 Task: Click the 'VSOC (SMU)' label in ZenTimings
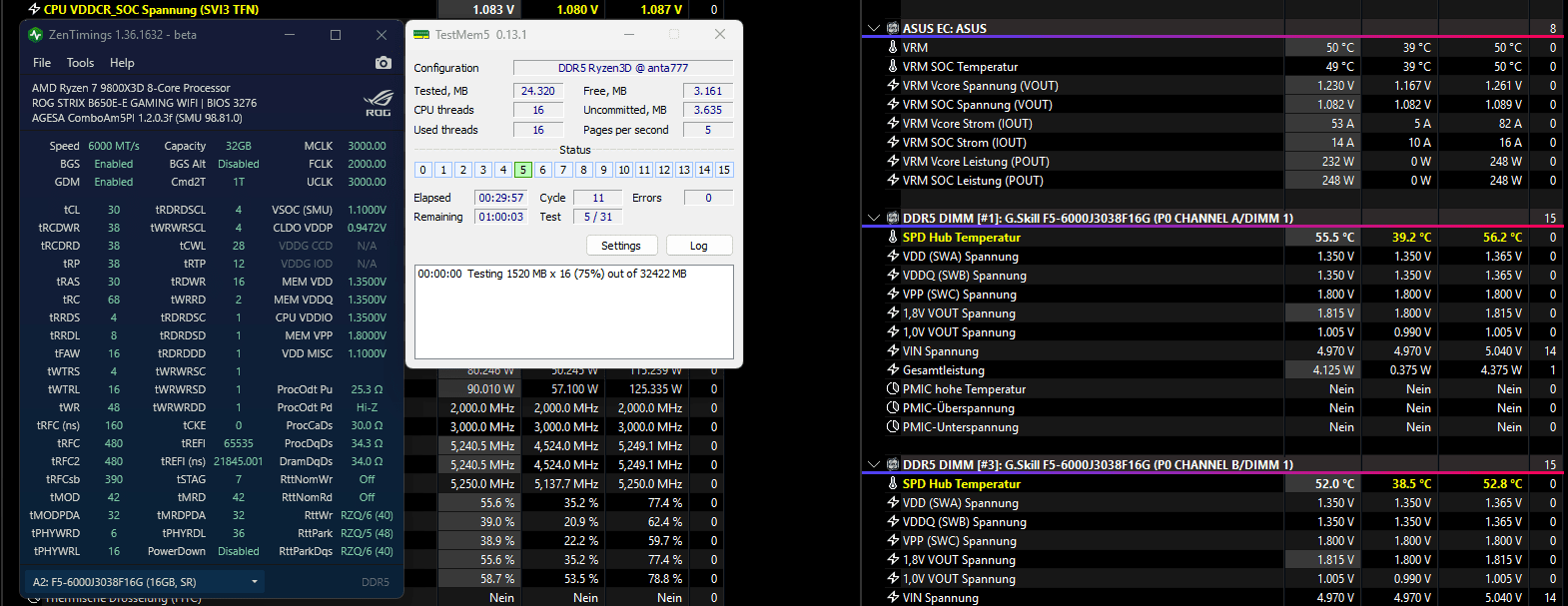tap(303, 210)
